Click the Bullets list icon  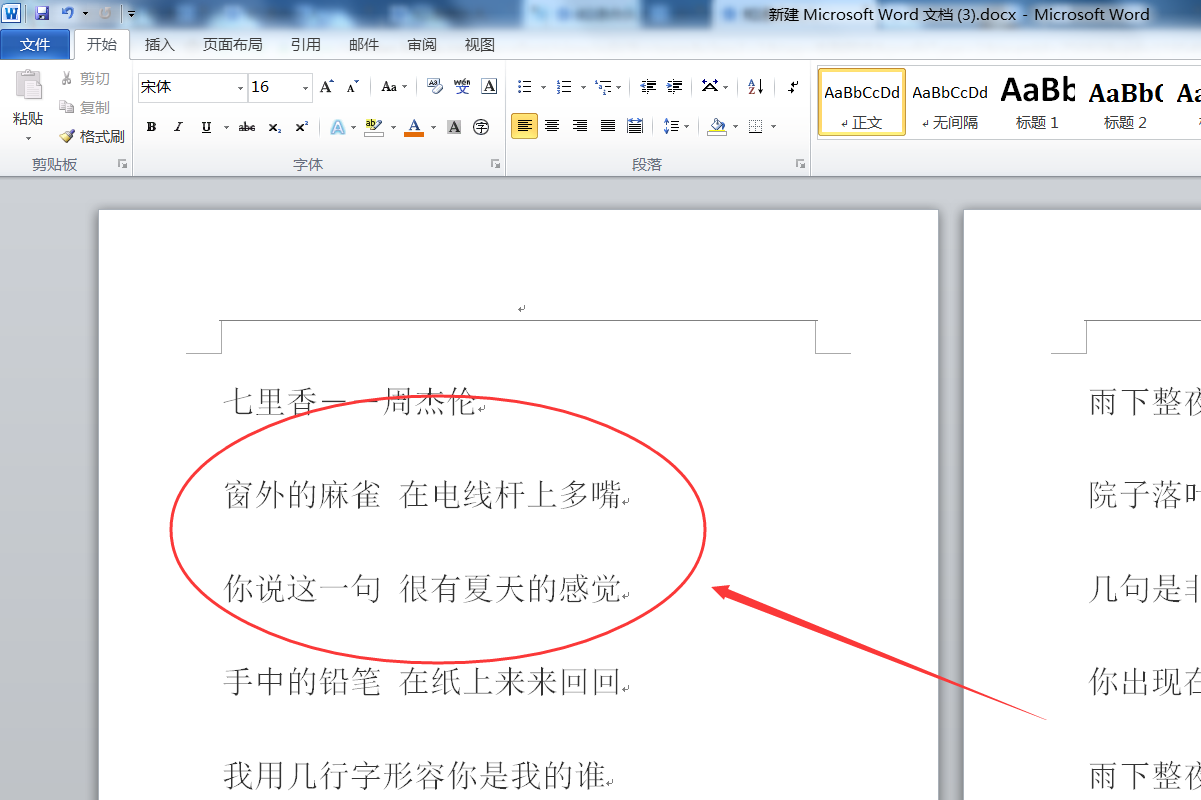[525, 87]
